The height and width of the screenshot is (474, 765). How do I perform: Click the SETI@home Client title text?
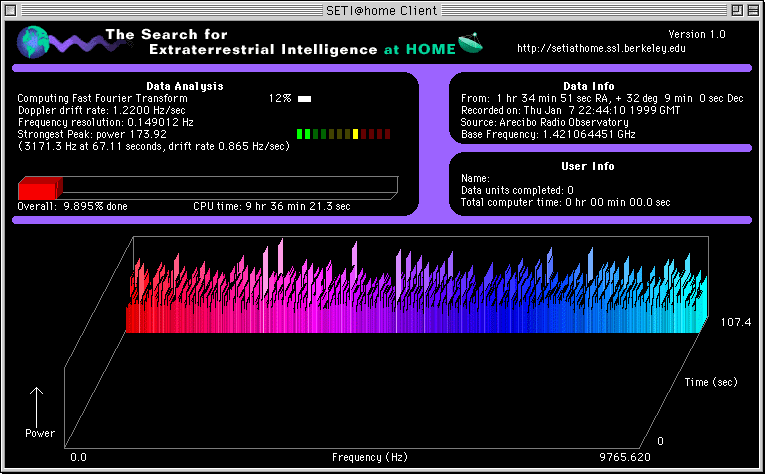pyautogui.click(x=382, y=10)
